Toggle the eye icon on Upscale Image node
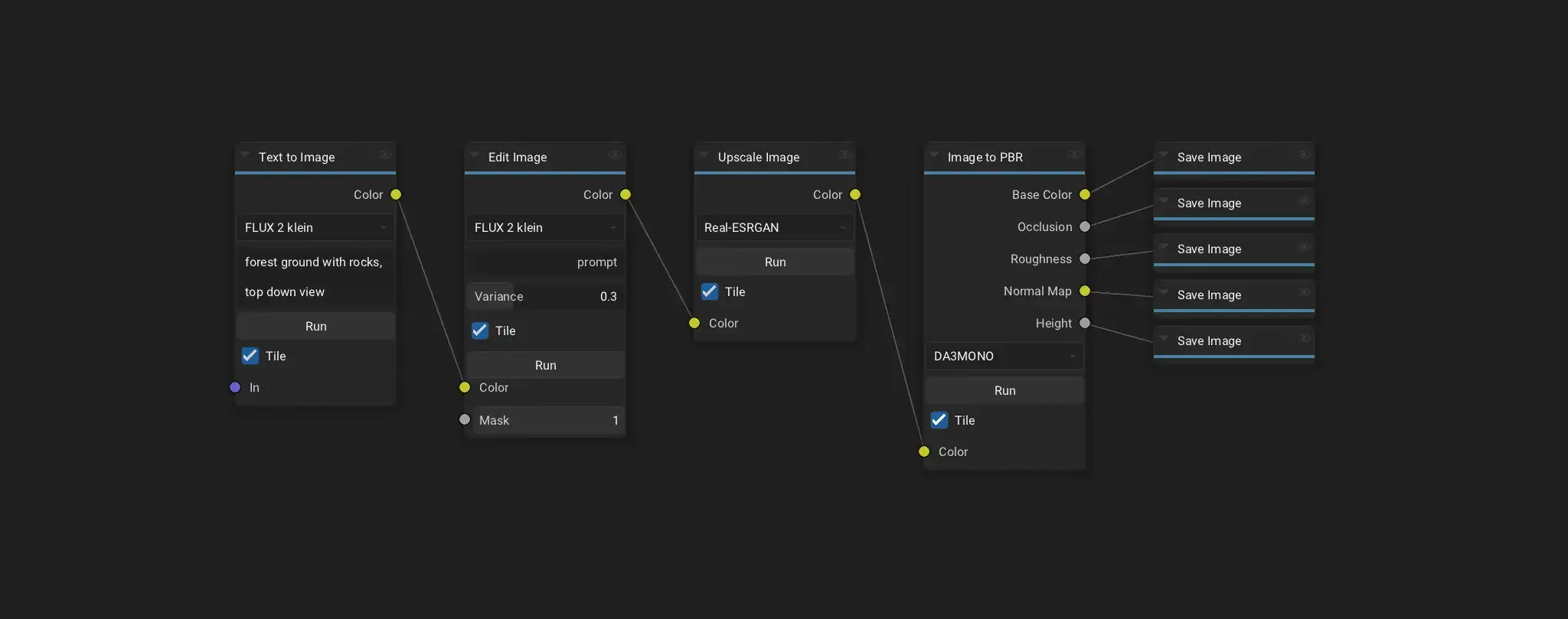Screen dimensions: 1568x619 [x=844, y=155]
